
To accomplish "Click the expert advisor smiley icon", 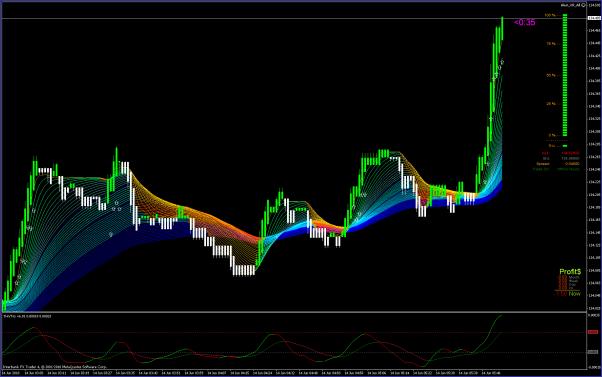I will coord(584,5).
